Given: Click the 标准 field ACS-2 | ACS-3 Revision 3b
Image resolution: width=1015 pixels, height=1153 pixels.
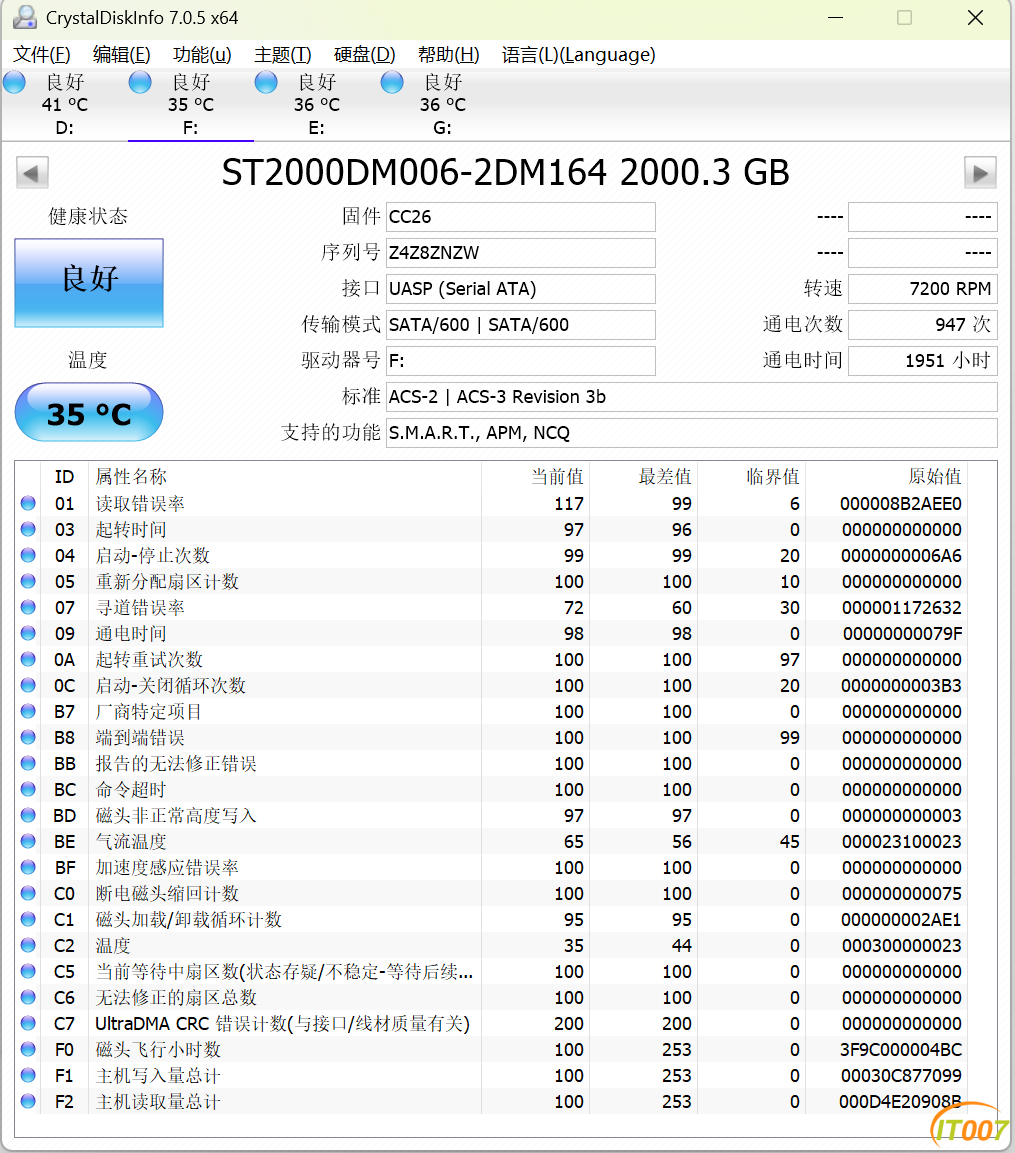Looking at the screenshot, I should click(x=691, y=397).
